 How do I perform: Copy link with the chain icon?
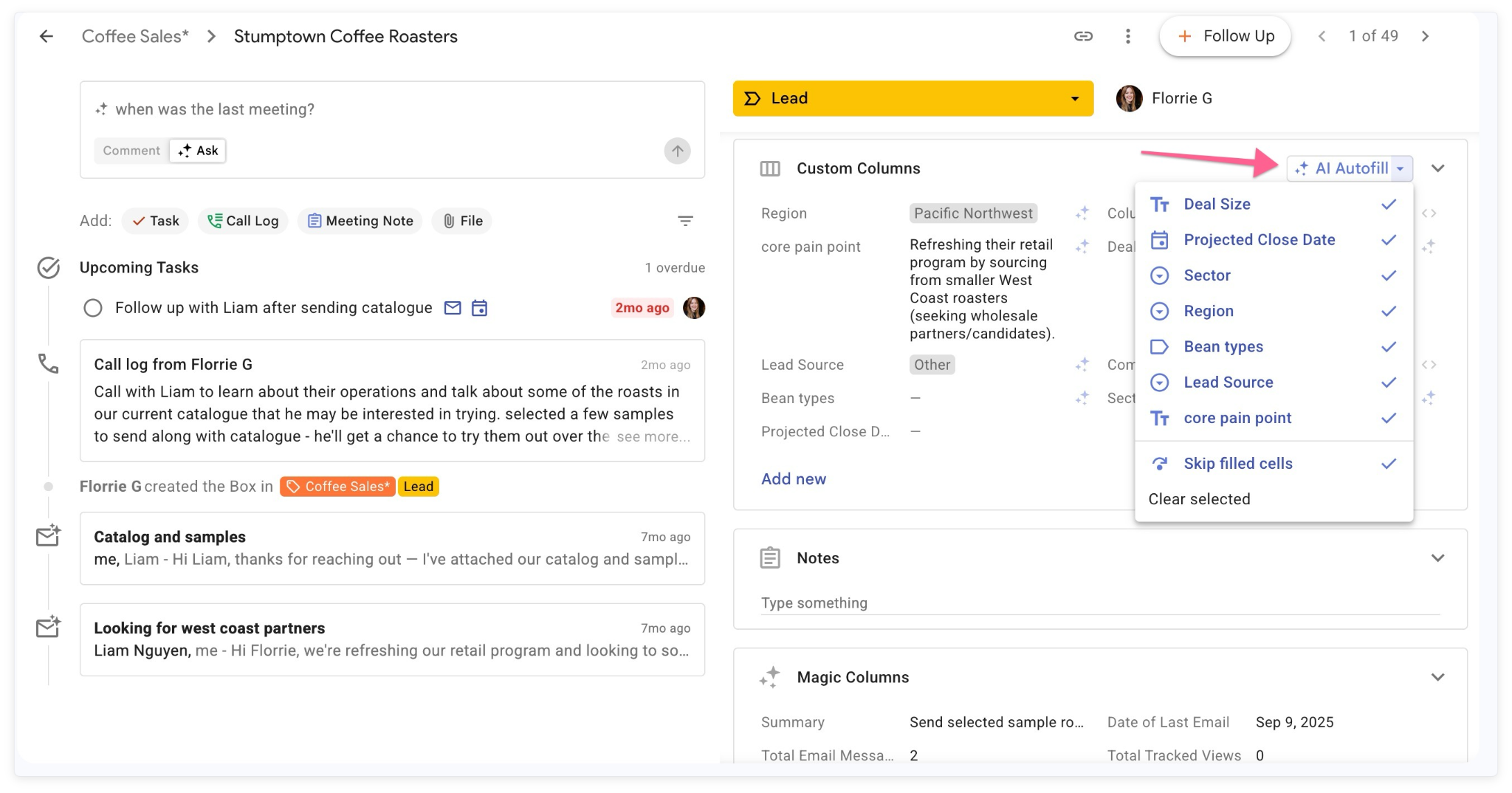click(1083, 36)
